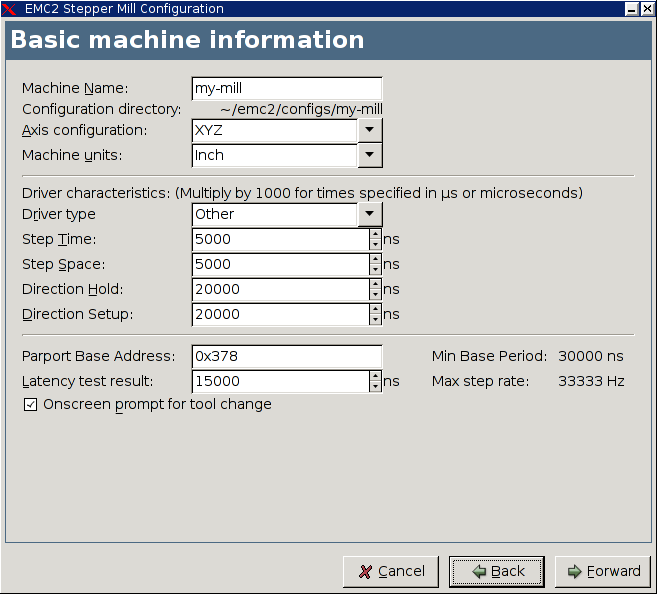Image resolution: width=657 pixels, height=594 pixels.
Task: Click the Latency test result field
Action: click(281, 382)
